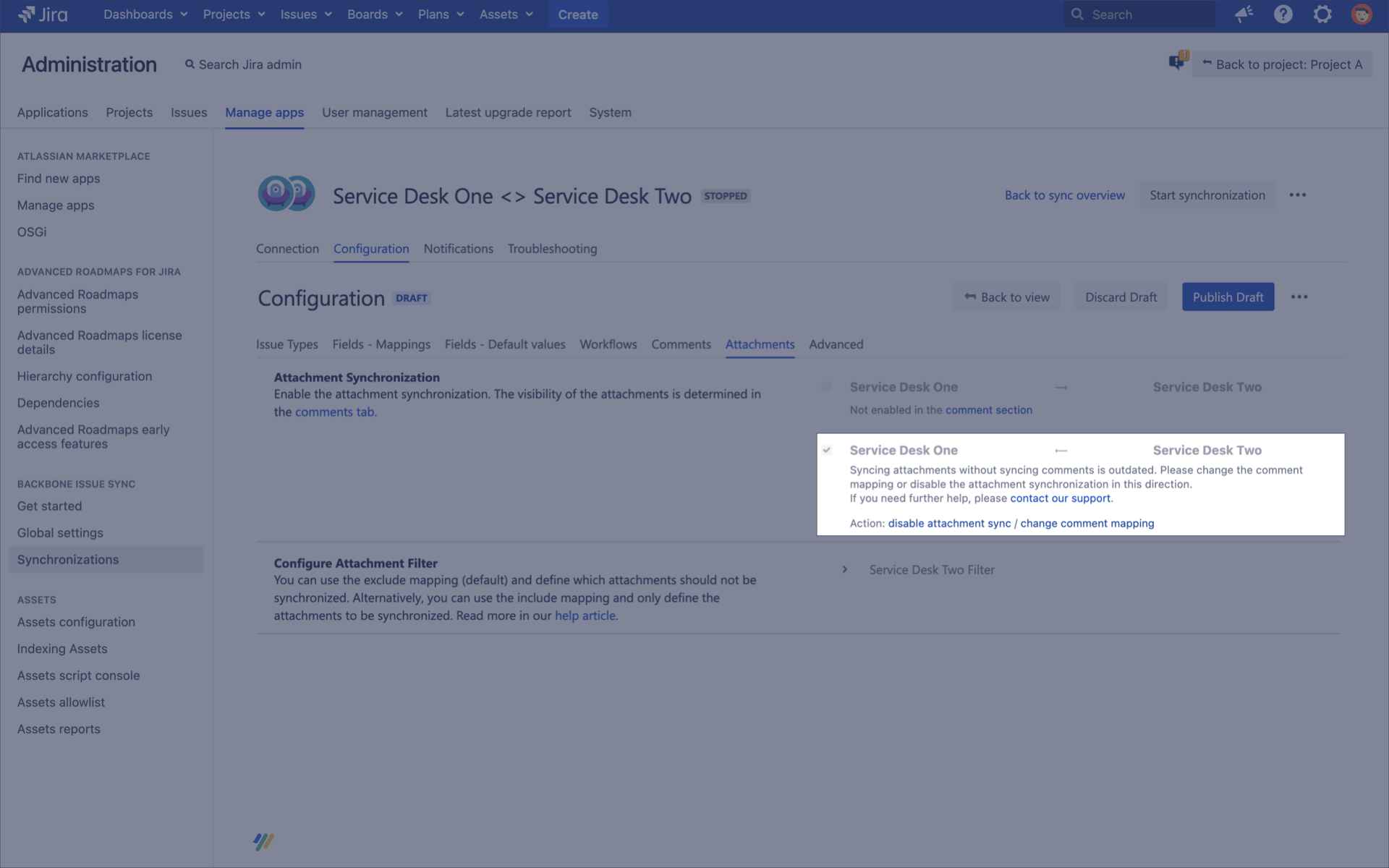1389x868 pixels.
Task: Uncheck Service Desk Two to One attachment sync
Action: (827, 450)
